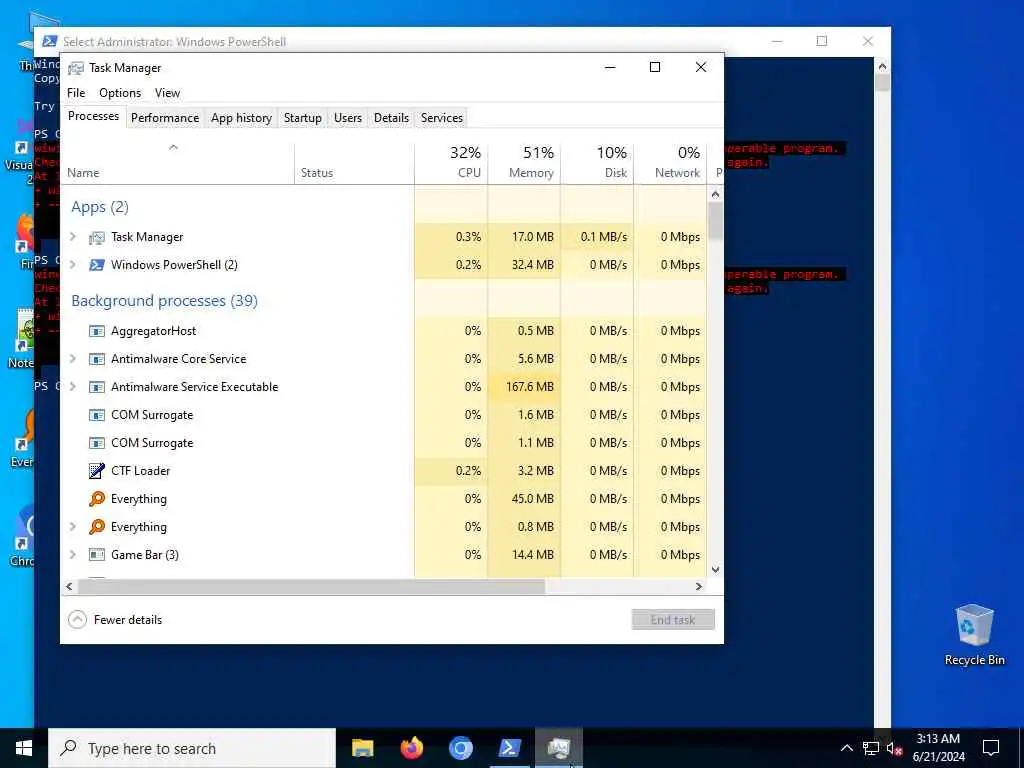
Task: Switch to the Startup tab
Action: pos(302,118)
